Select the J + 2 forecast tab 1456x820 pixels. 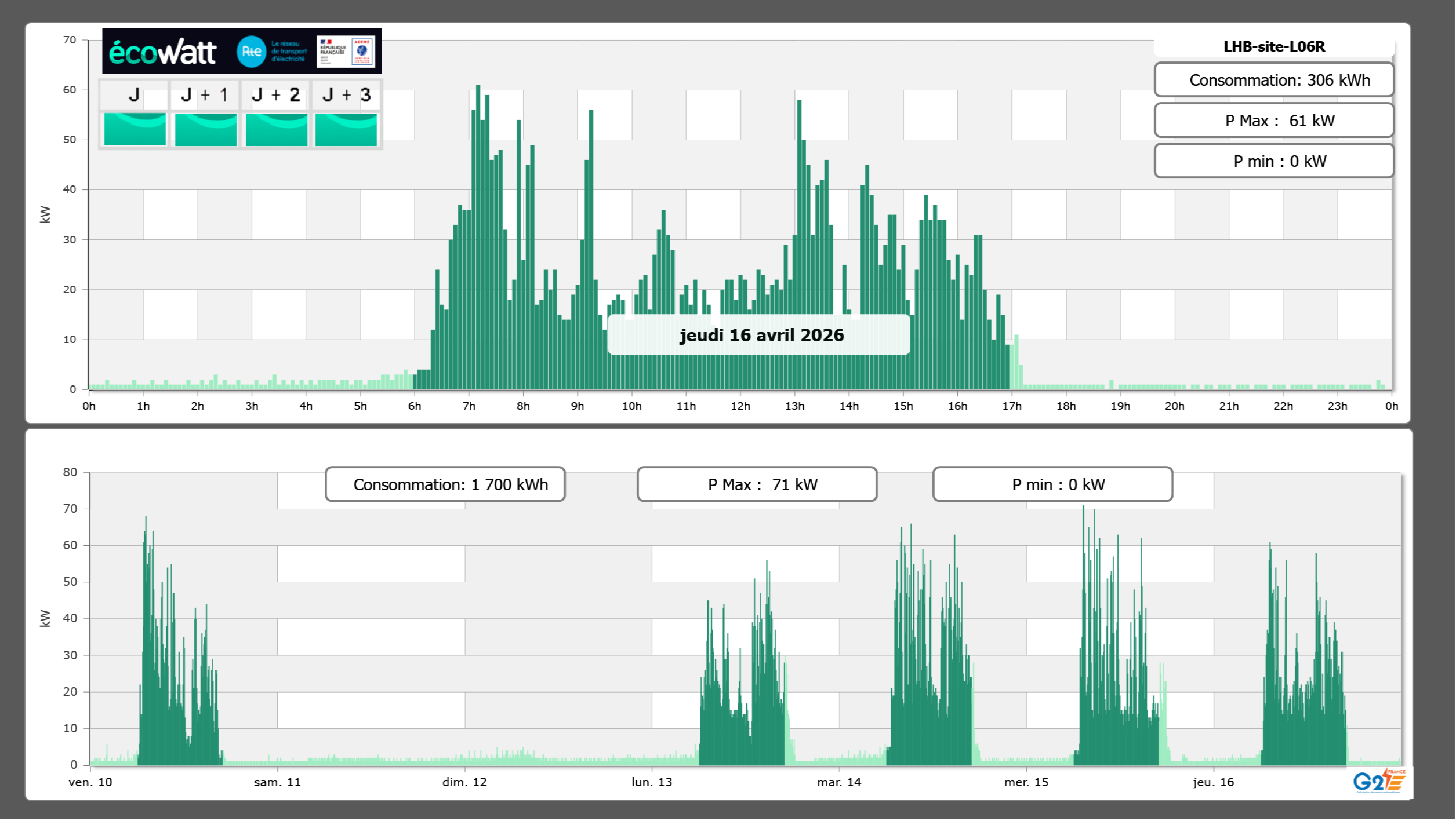pos(276,95)
